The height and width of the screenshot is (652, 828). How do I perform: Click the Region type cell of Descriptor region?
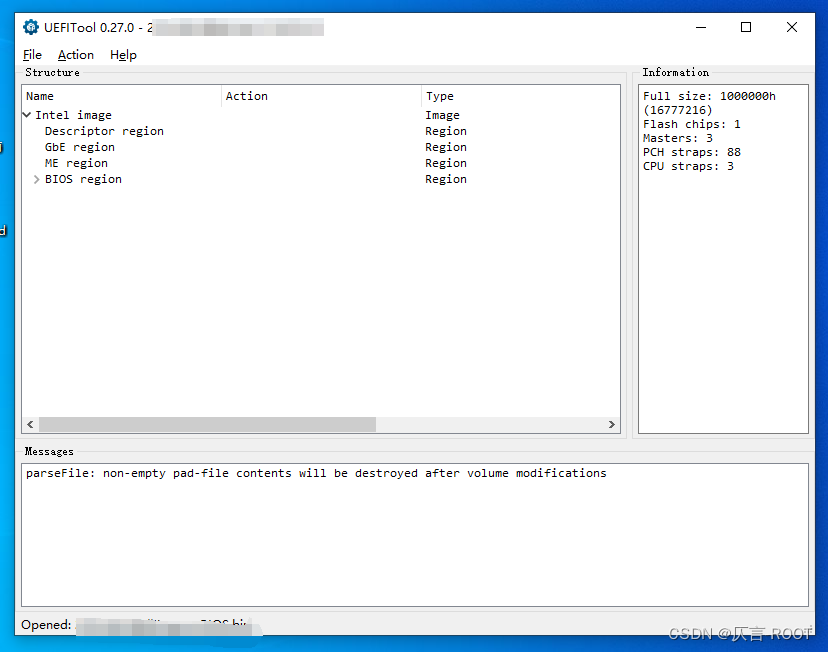(x=446, y=131)
